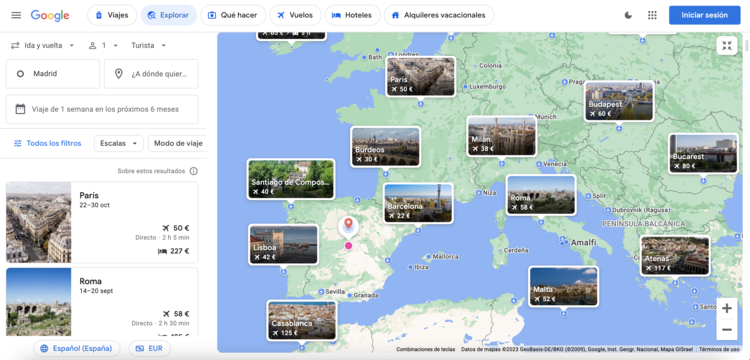Expand the Ida y vuelta dropdown
The image size is (750, 360).
pyautogui.click(x=43, y=45)
